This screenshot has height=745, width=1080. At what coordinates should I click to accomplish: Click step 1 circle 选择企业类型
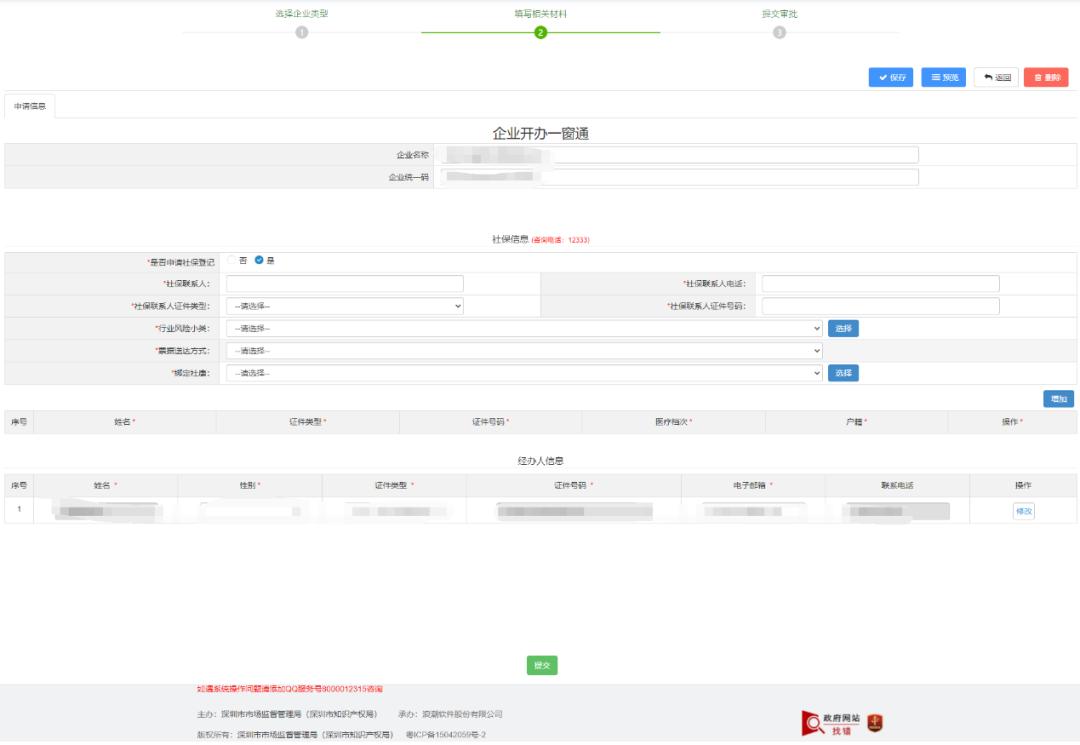point(302,33)
